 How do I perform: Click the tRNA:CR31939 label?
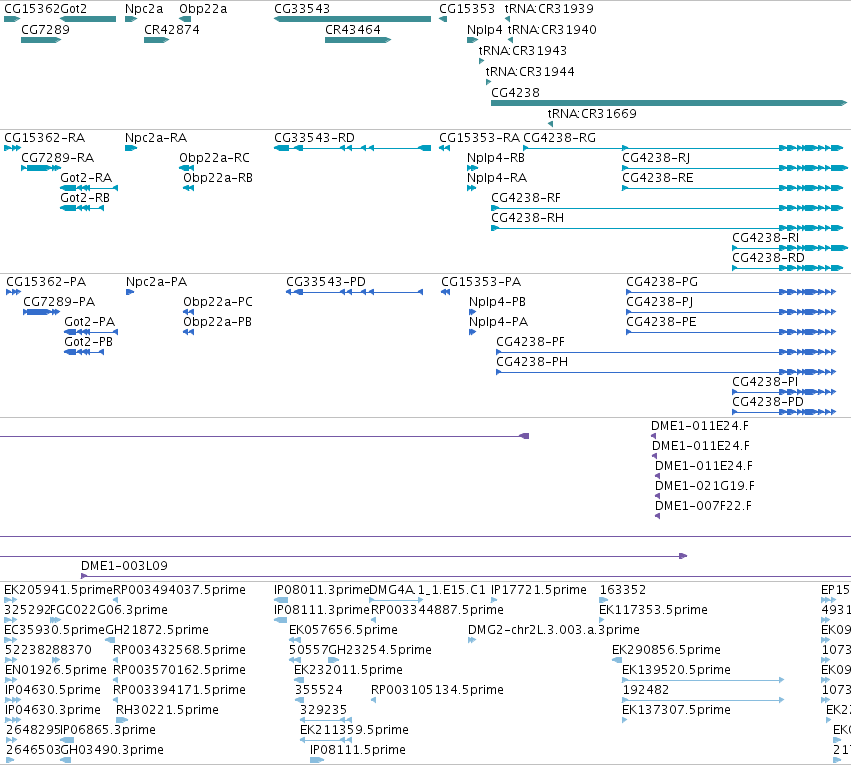pyautogui.click(x=549, y=9)
